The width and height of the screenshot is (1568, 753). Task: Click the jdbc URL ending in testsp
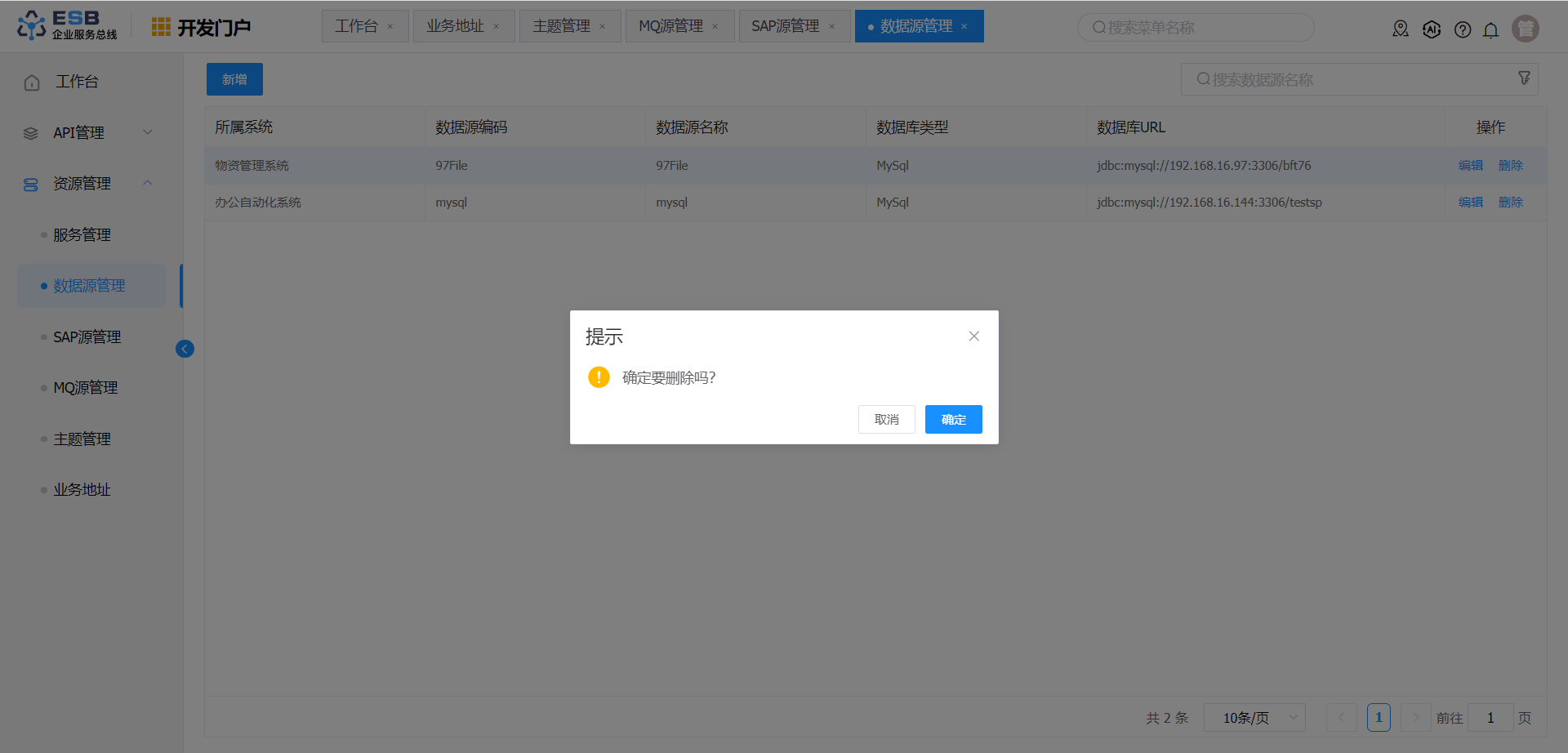click(1209, 203)
